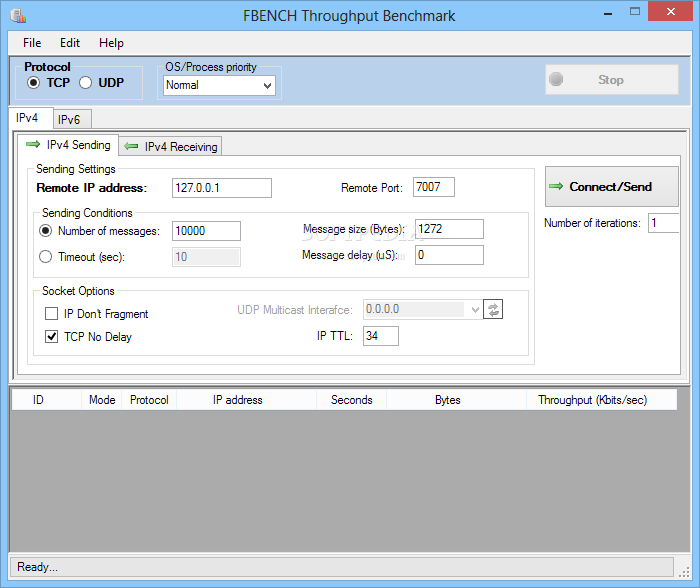Click the Bytes column header
The height and width of the screenshot is (588, 700).
pyautogui.click(x=457, y=400)
